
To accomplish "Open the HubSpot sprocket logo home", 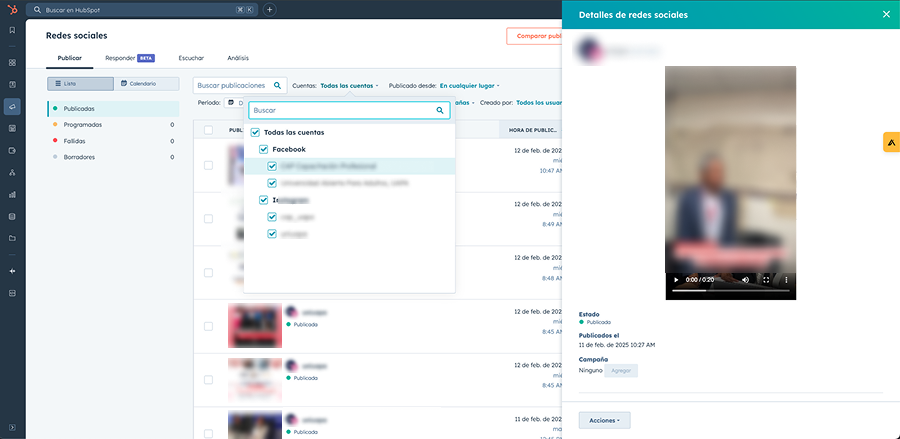I will (13, 9).
